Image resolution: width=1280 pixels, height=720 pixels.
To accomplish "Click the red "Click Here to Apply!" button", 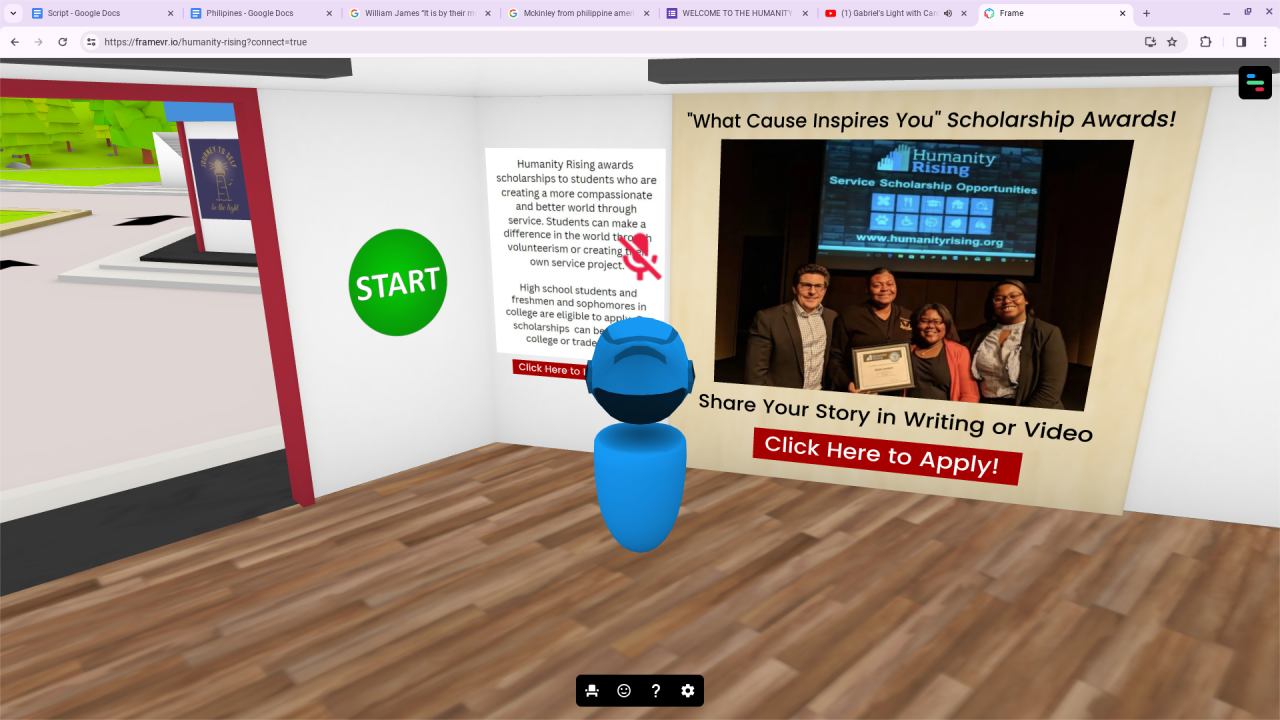I will (x=887, y=456).
